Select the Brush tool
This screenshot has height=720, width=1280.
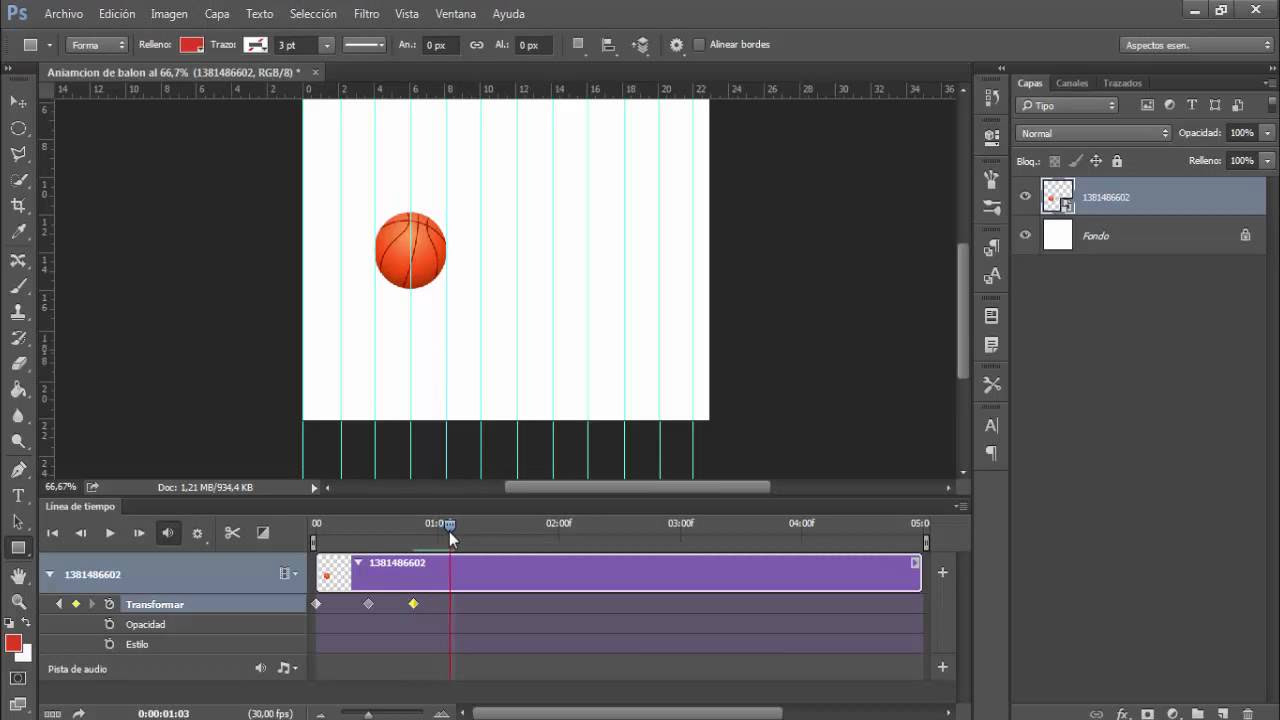(18, 287)
